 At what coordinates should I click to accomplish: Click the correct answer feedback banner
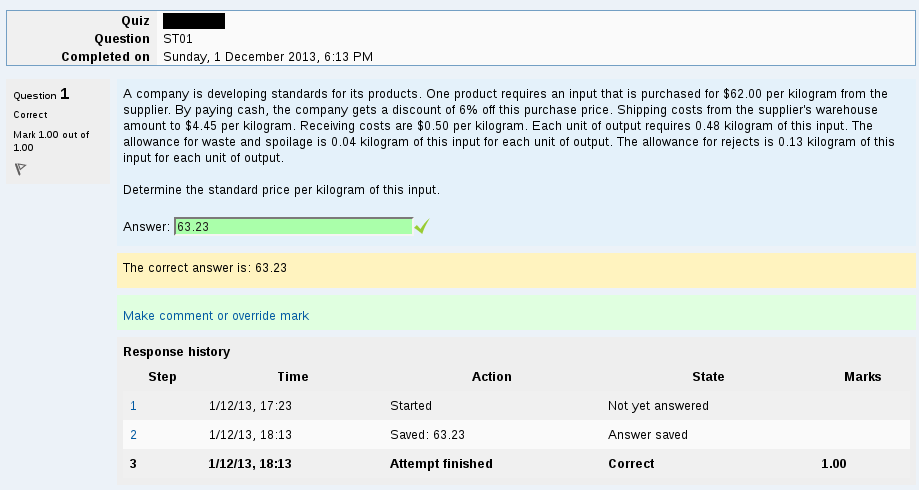pos(516,270)
